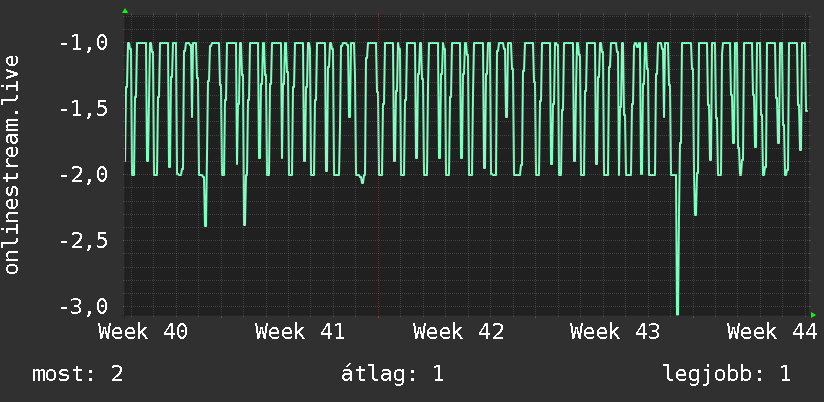Screen dimensions: 824x402
Task: Click the 'most: 2' statistic
Action: coord(78,374)
